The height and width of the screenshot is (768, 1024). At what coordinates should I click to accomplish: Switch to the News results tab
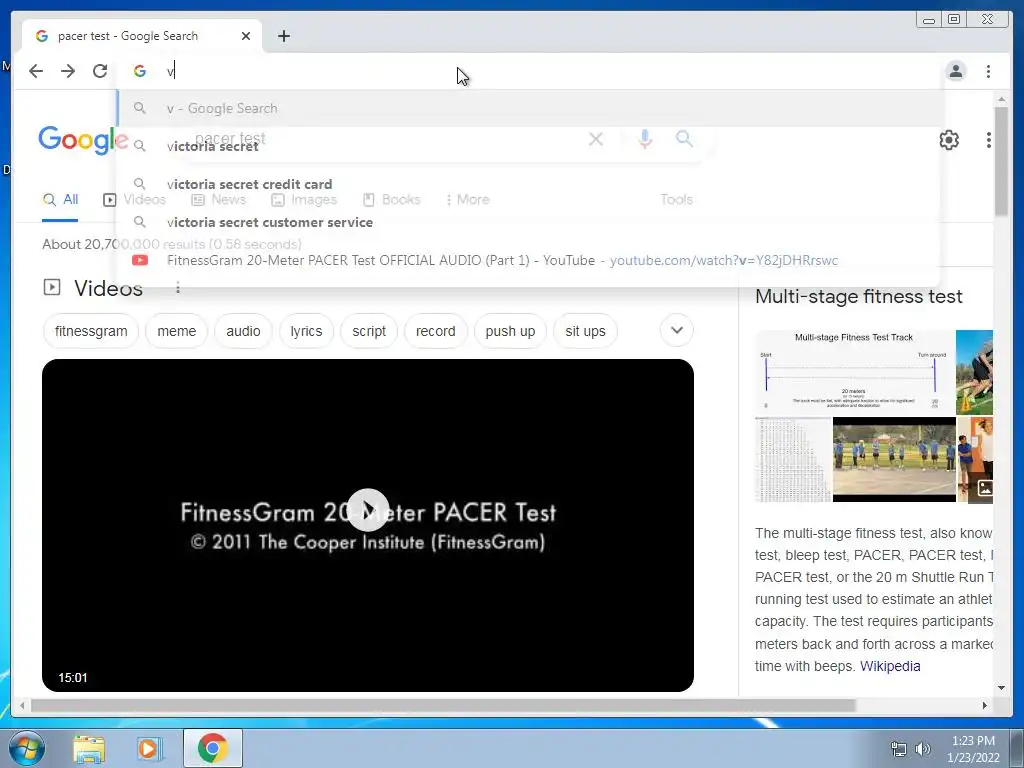pyautogui.click(x=219, y=200)
